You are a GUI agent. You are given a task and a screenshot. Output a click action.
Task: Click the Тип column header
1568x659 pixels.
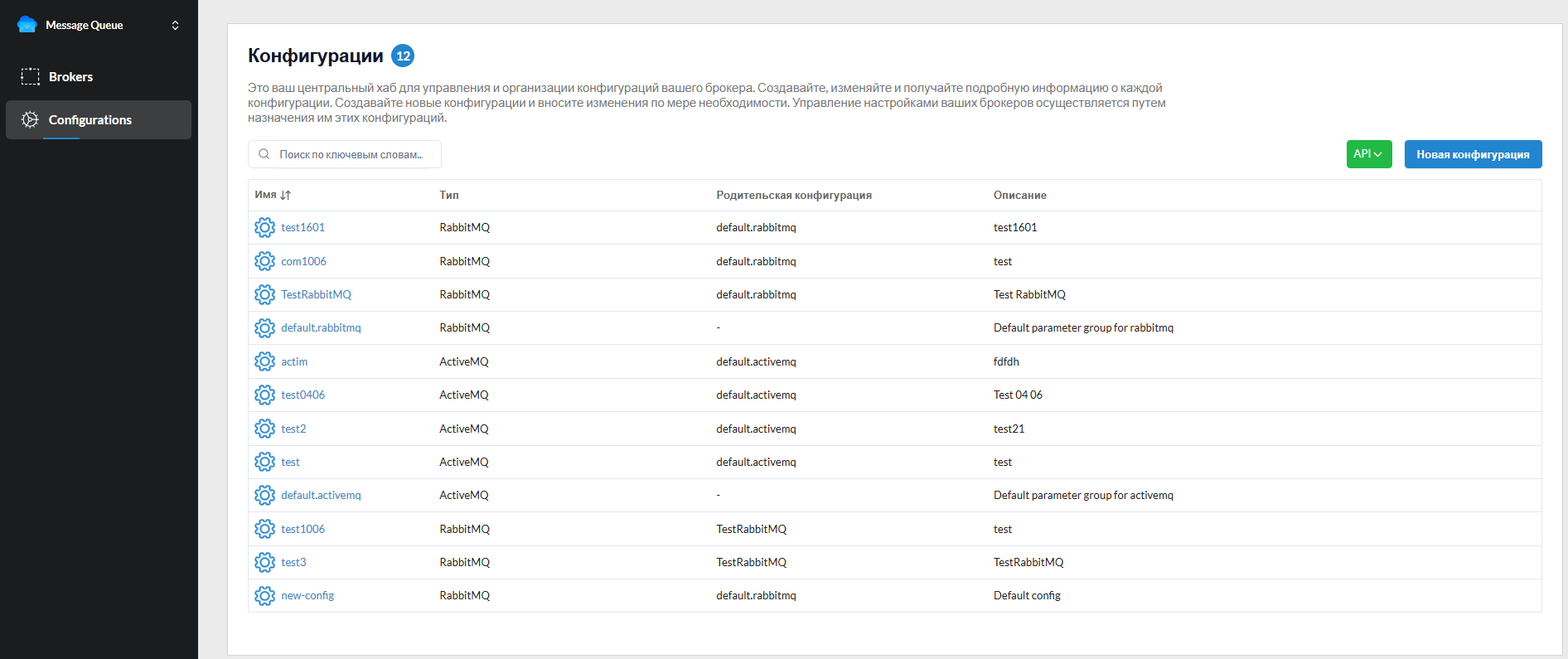[449, 195]
